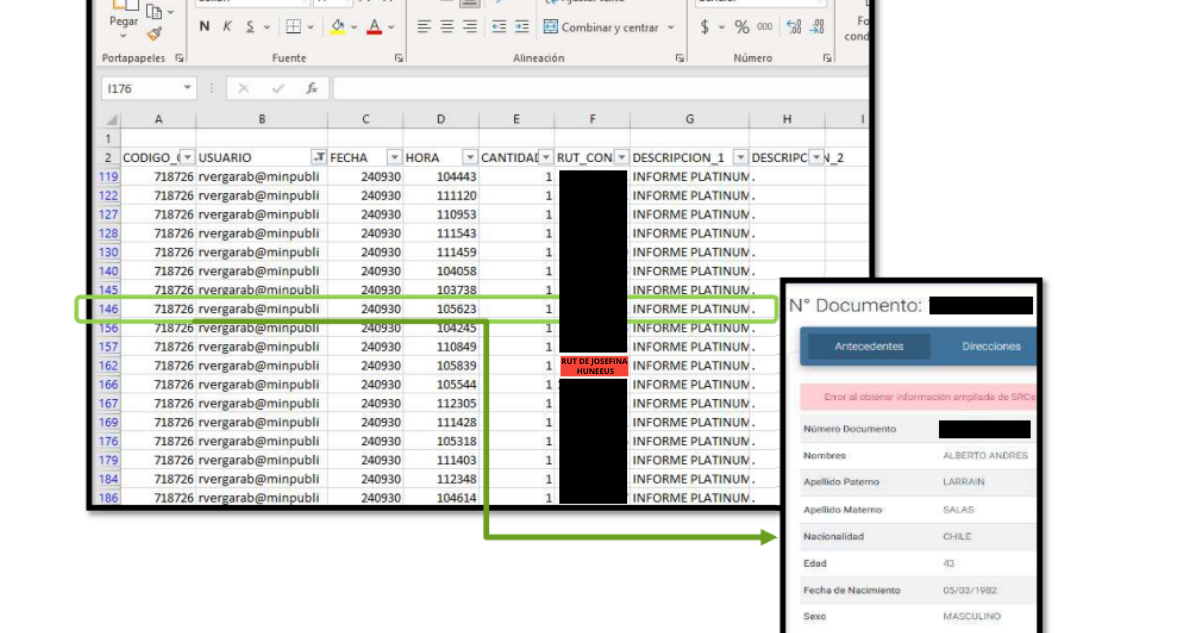The image size is (1200, 633).
Task: Switch to the Direcciones tab
Action: pos(991,346)
